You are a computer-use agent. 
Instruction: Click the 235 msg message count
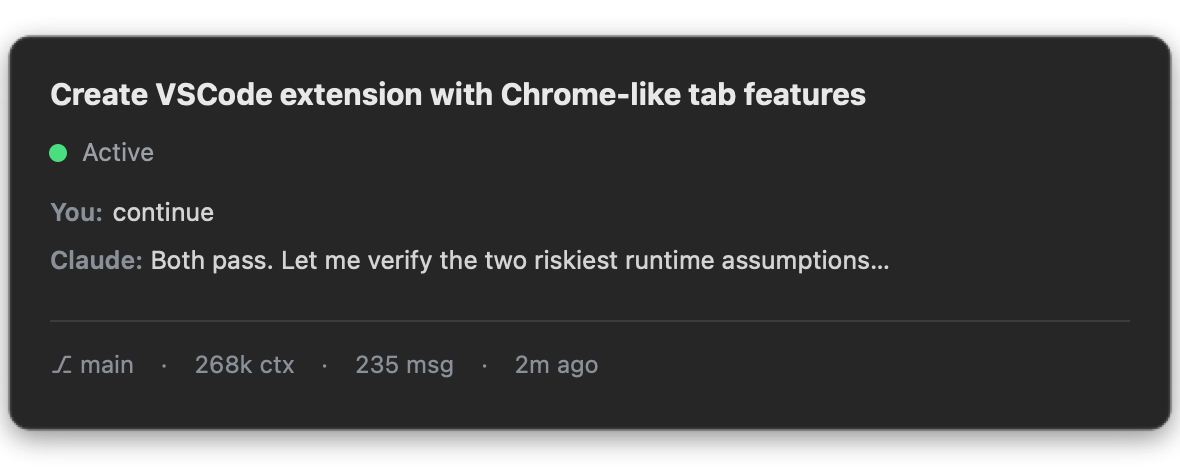coord(404,365)
